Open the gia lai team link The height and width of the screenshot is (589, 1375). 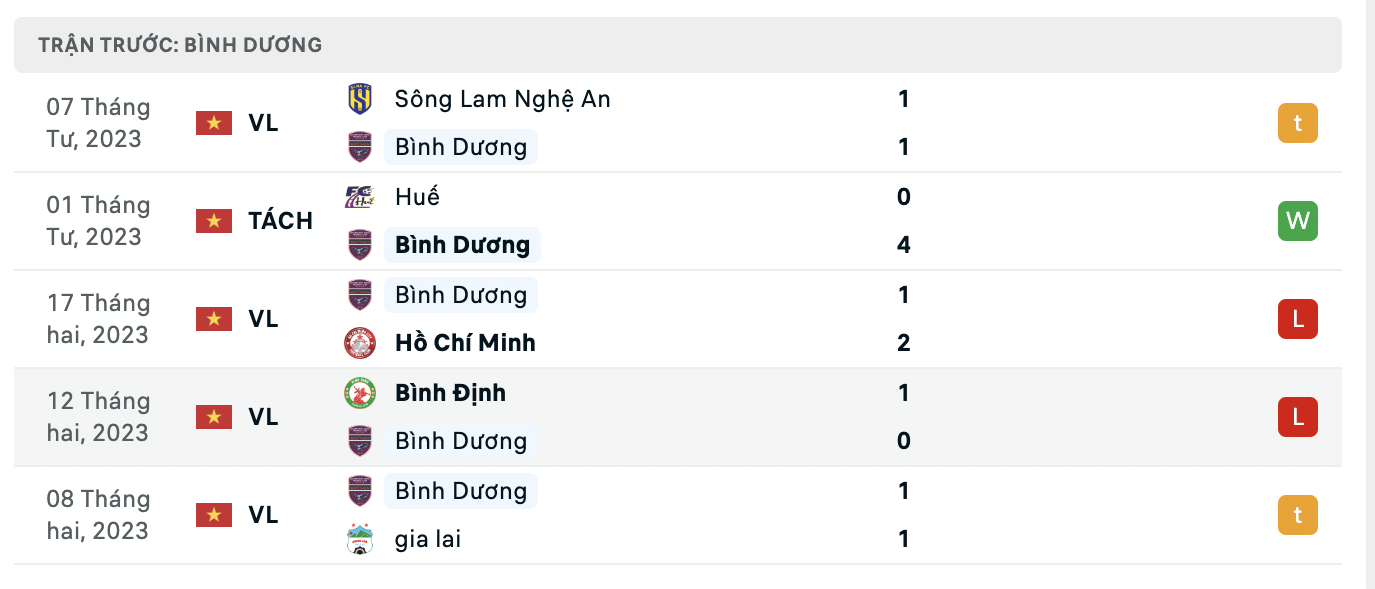point(428,539)
